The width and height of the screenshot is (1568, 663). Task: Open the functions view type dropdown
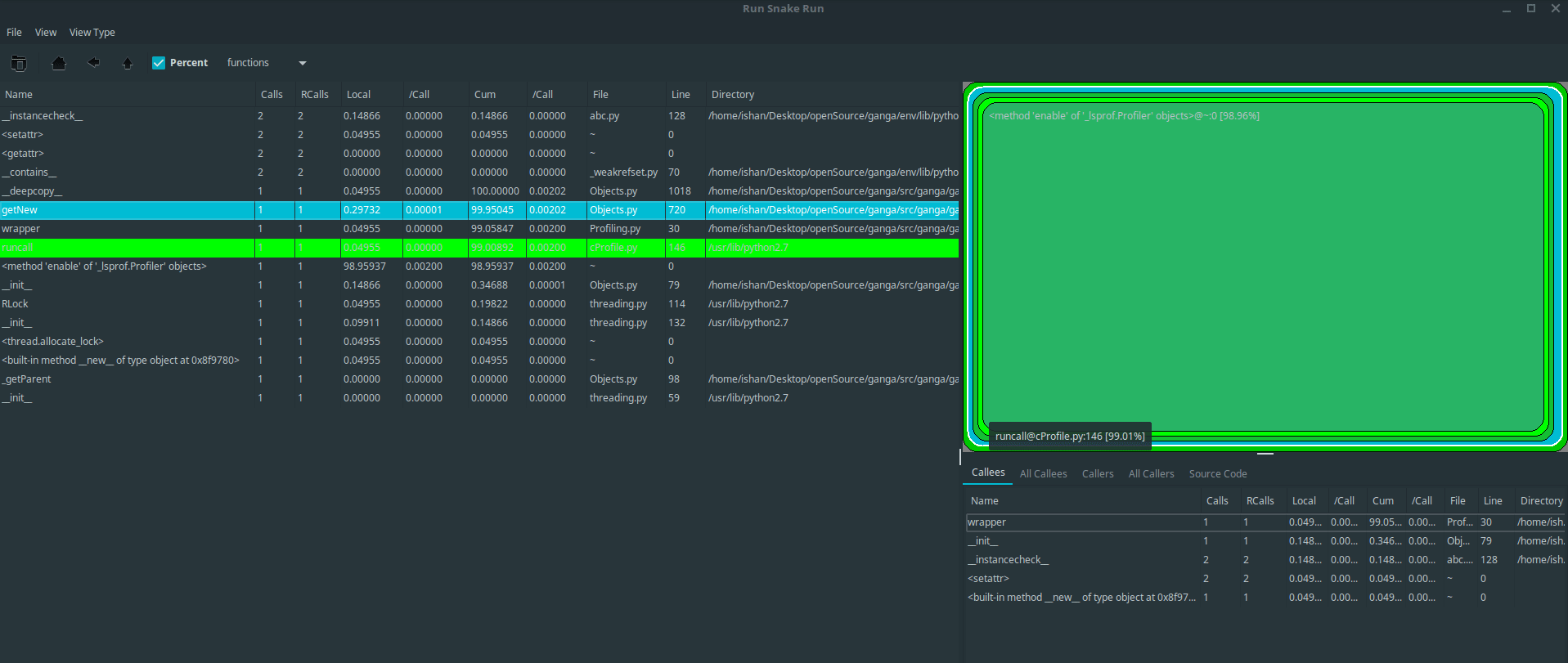click(267, 63)
